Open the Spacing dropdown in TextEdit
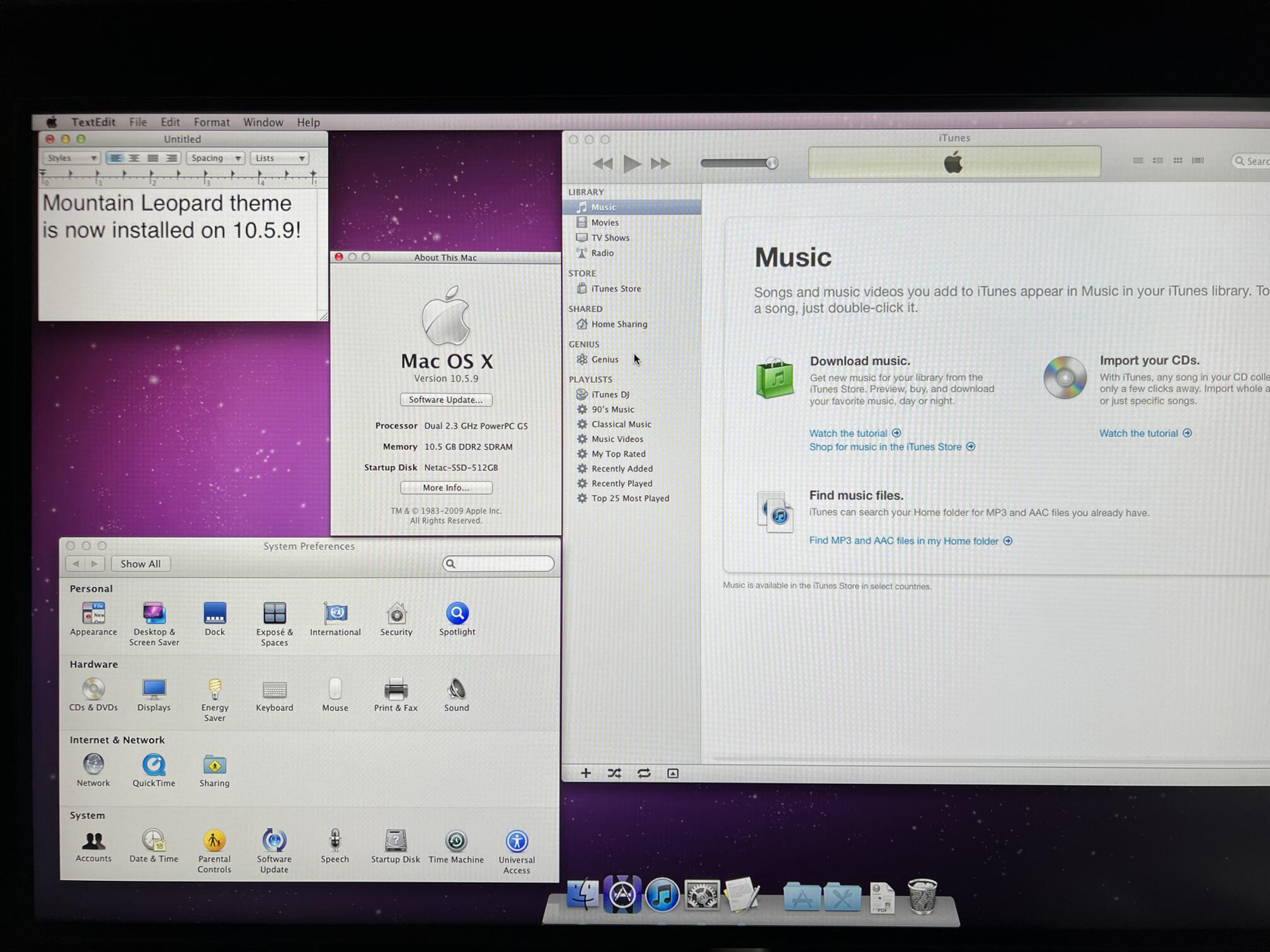Viewport: 1270px width, 952px height. [x=215, y=158]
